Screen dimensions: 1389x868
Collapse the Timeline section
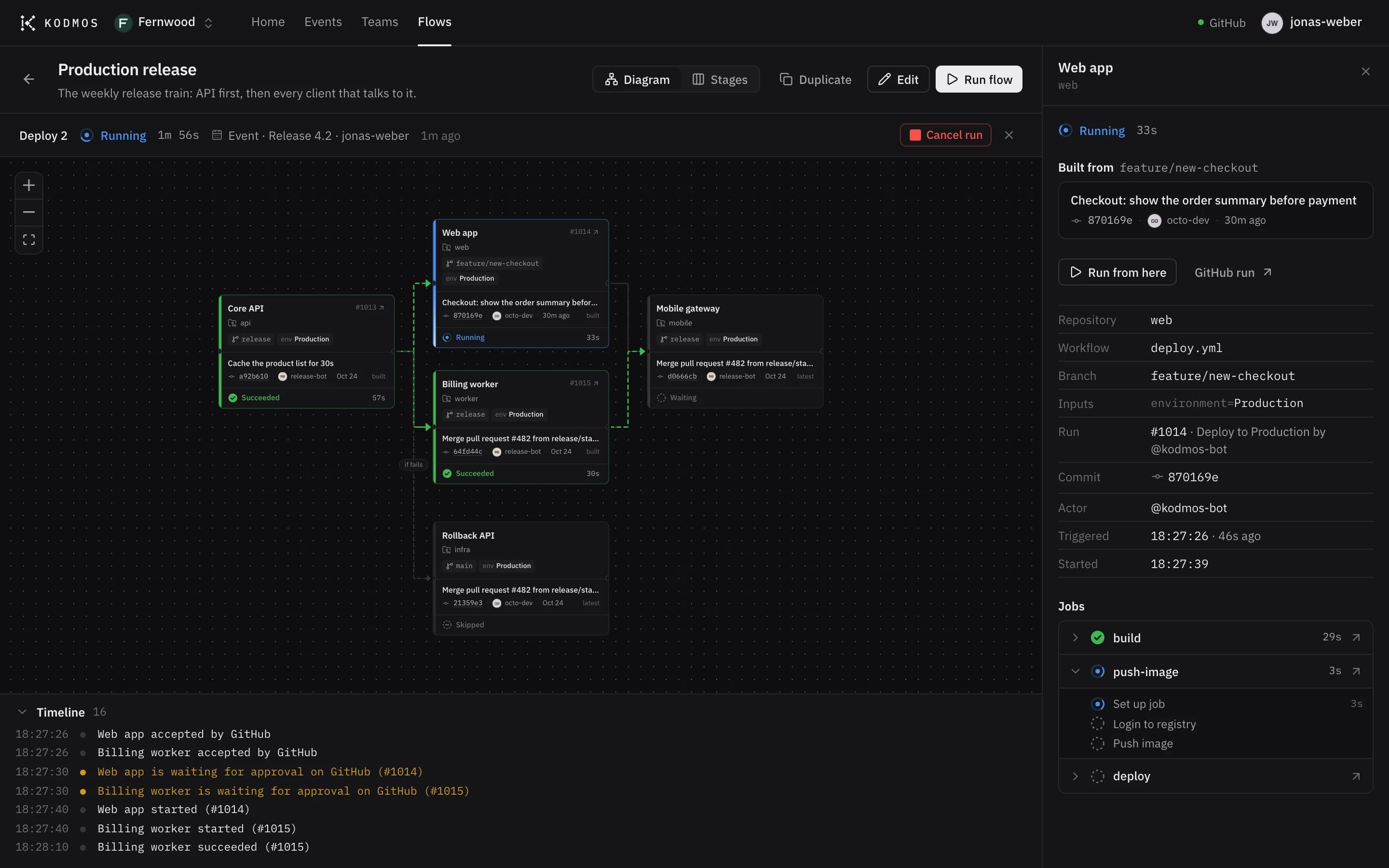point(22,712)
